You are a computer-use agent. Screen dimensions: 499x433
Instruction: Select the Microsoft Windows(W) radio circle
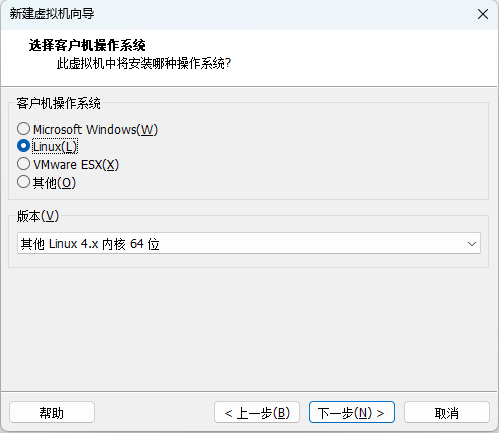[x=23, y=129]
